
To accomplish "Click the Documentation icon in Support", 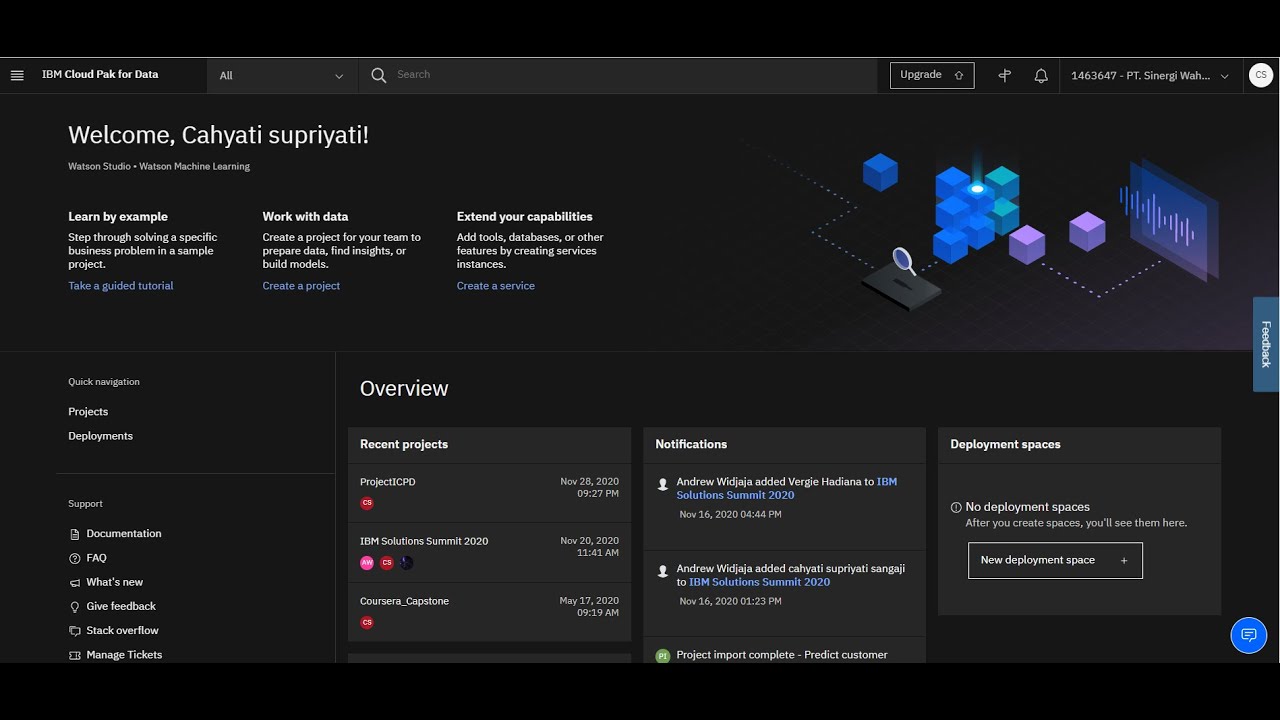I will [x=75, y=534].
